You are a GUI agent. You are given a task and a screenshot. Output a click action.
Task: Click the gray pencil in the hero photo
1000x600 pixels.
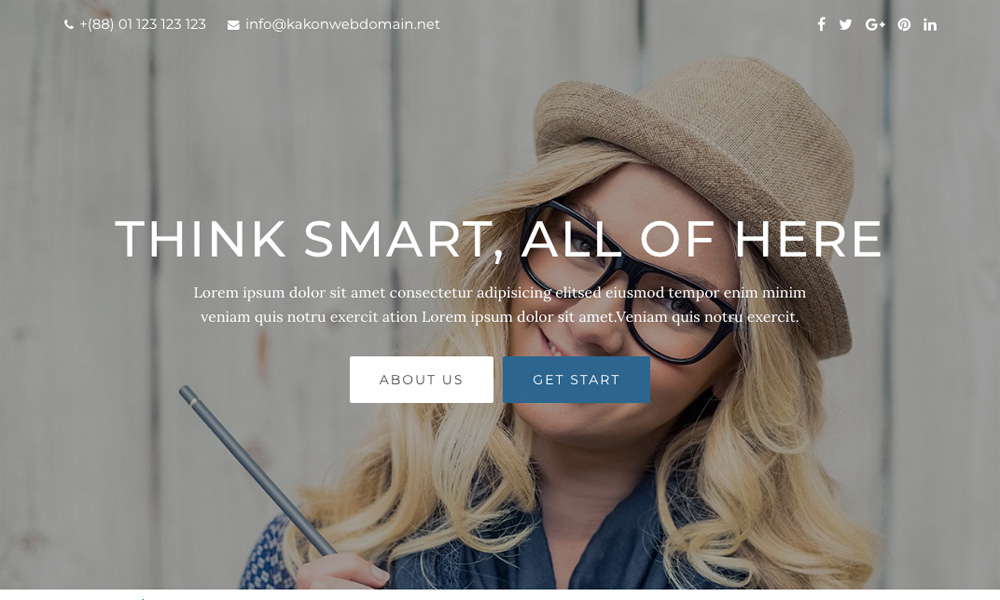[x=258, y=471]
